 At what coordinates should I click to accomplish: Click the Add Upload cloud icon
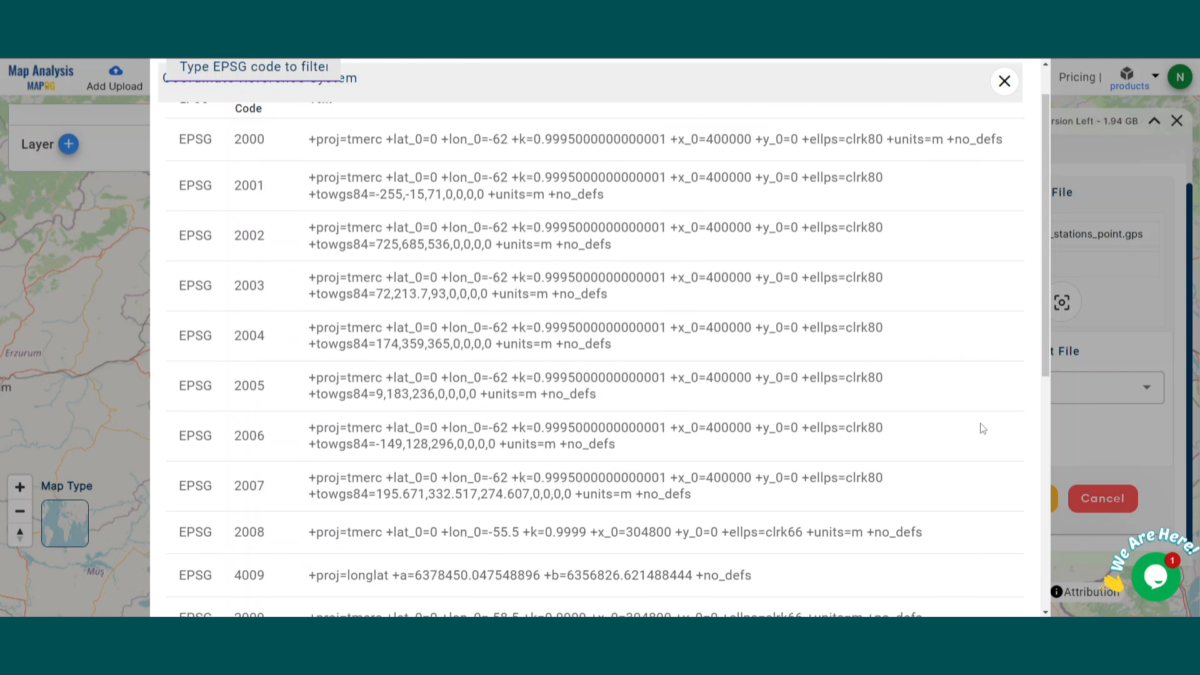pos(113,72)
